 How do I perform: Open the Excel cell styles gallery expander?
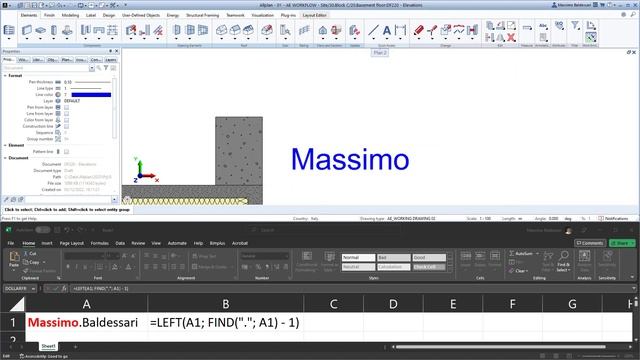pos(450,268)
